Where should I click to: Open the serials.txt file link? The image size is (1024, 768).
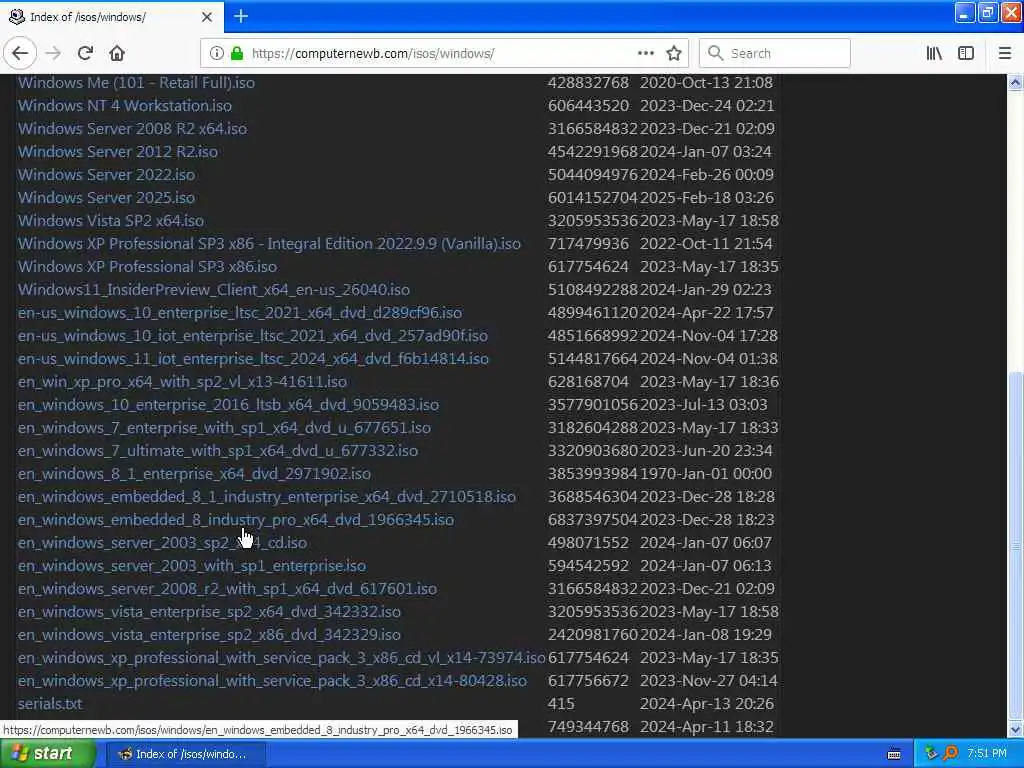click(50, 704)
